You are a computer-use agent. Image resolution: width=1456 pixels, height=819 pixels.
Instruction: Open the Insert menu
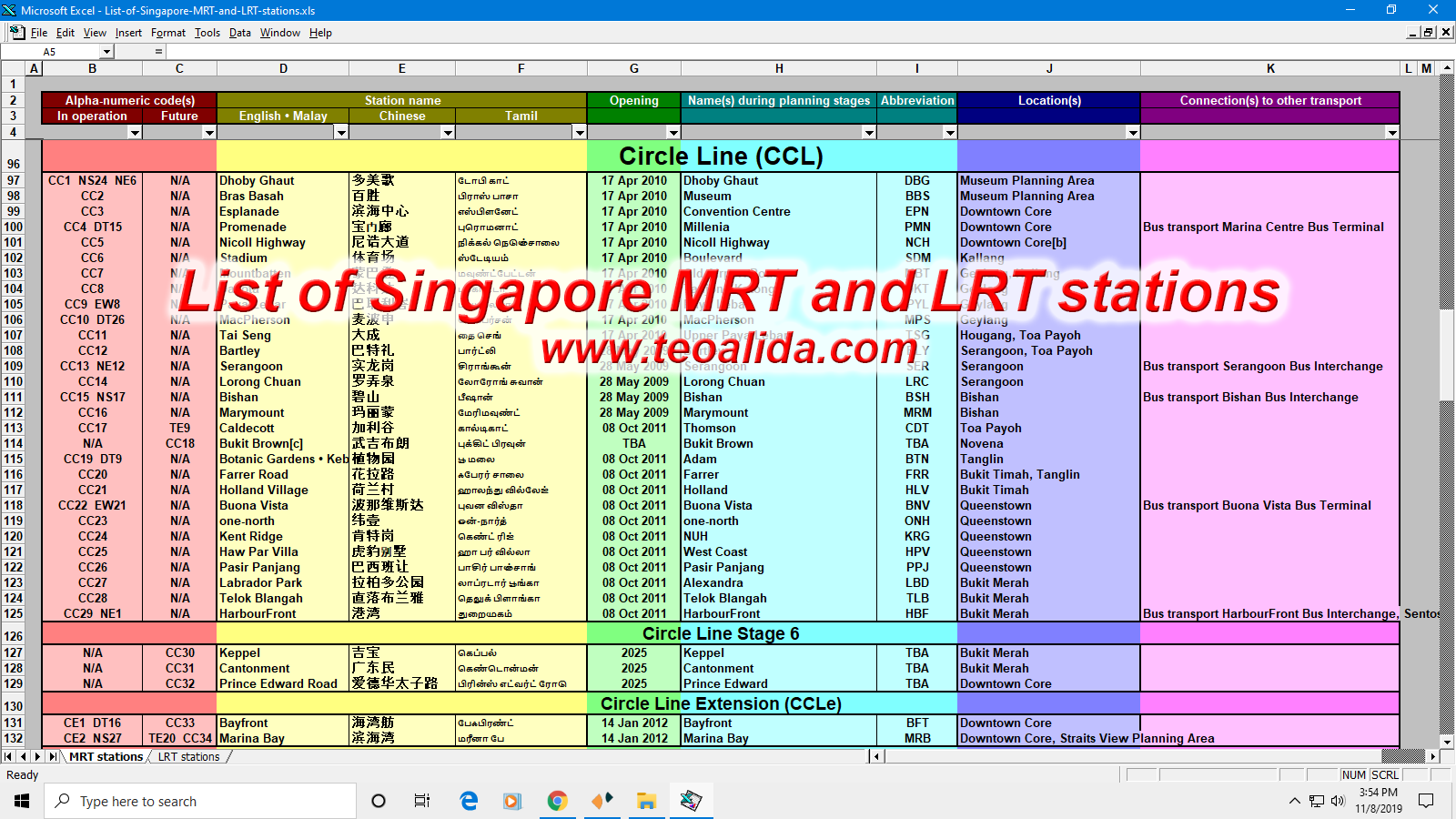(128, 33)
